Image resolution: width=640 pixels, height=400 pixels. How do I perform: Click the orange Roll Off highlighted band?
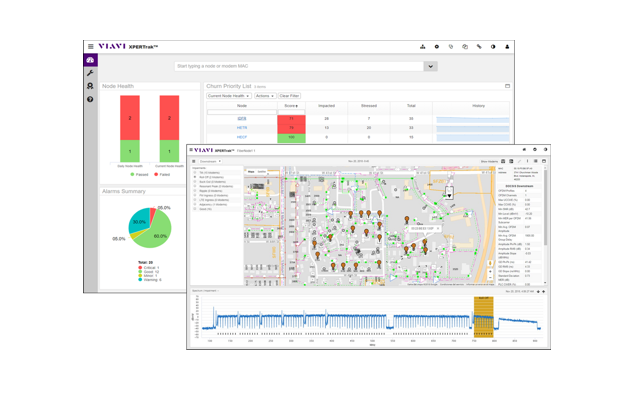pos(484,317)
